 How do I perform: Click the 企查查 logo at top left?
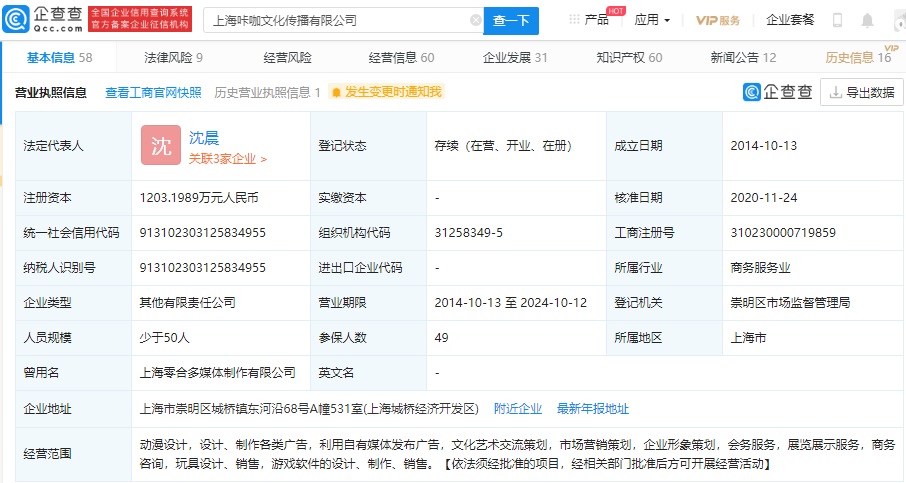(x=43, y=20)
